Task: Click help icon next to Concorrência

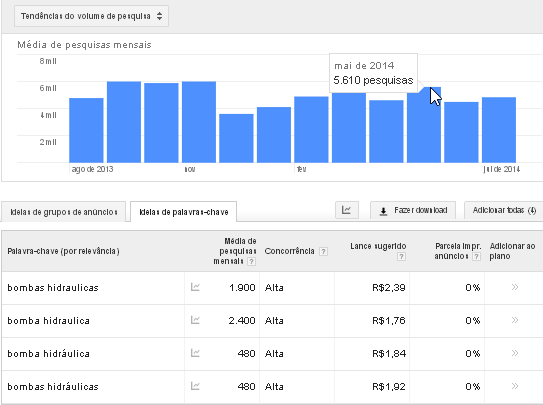Action: (x=323, y=251)
